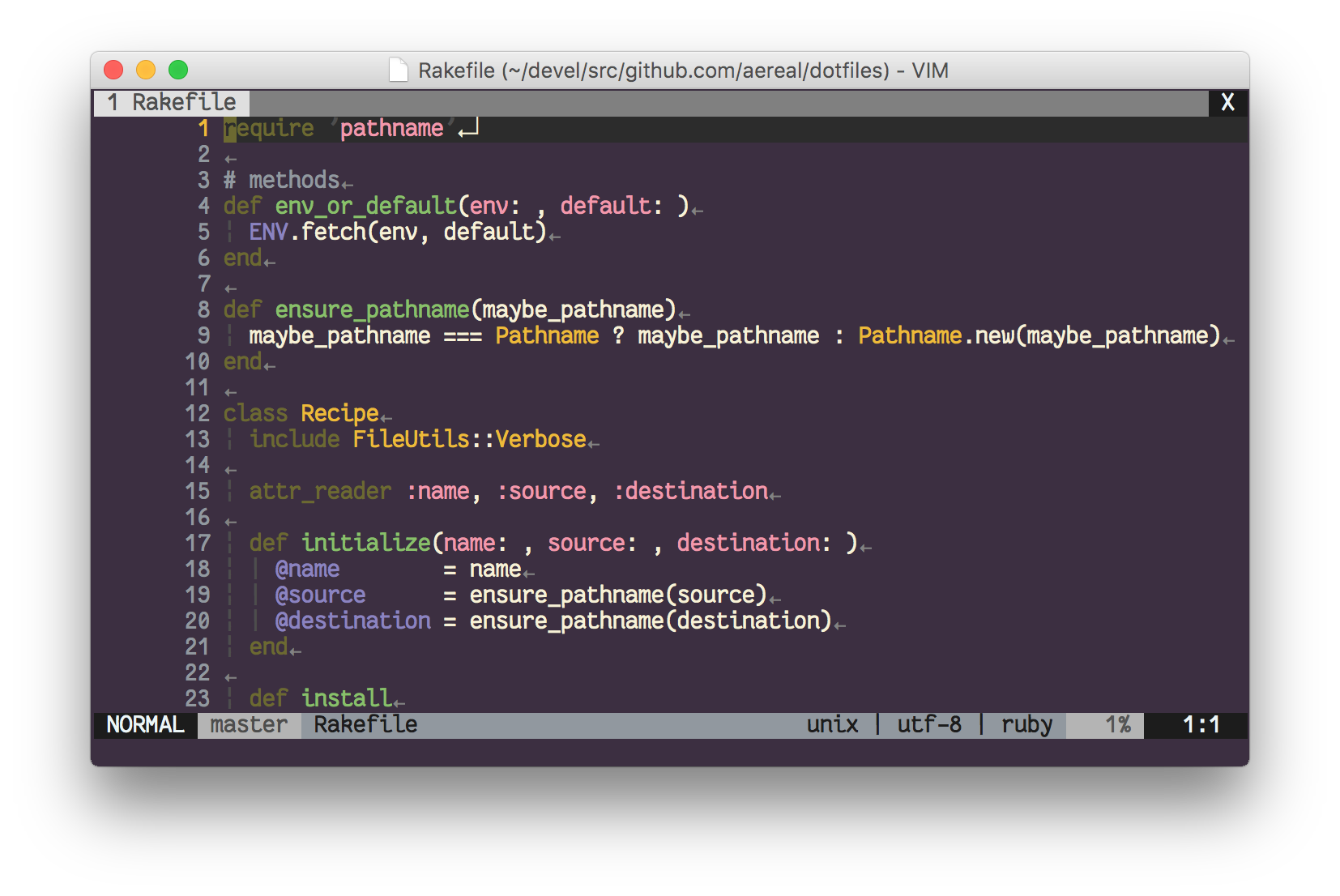Viewport: 1340px width, 896px height.
Task: Click the '# methods' comment
Action: (282, 180)
